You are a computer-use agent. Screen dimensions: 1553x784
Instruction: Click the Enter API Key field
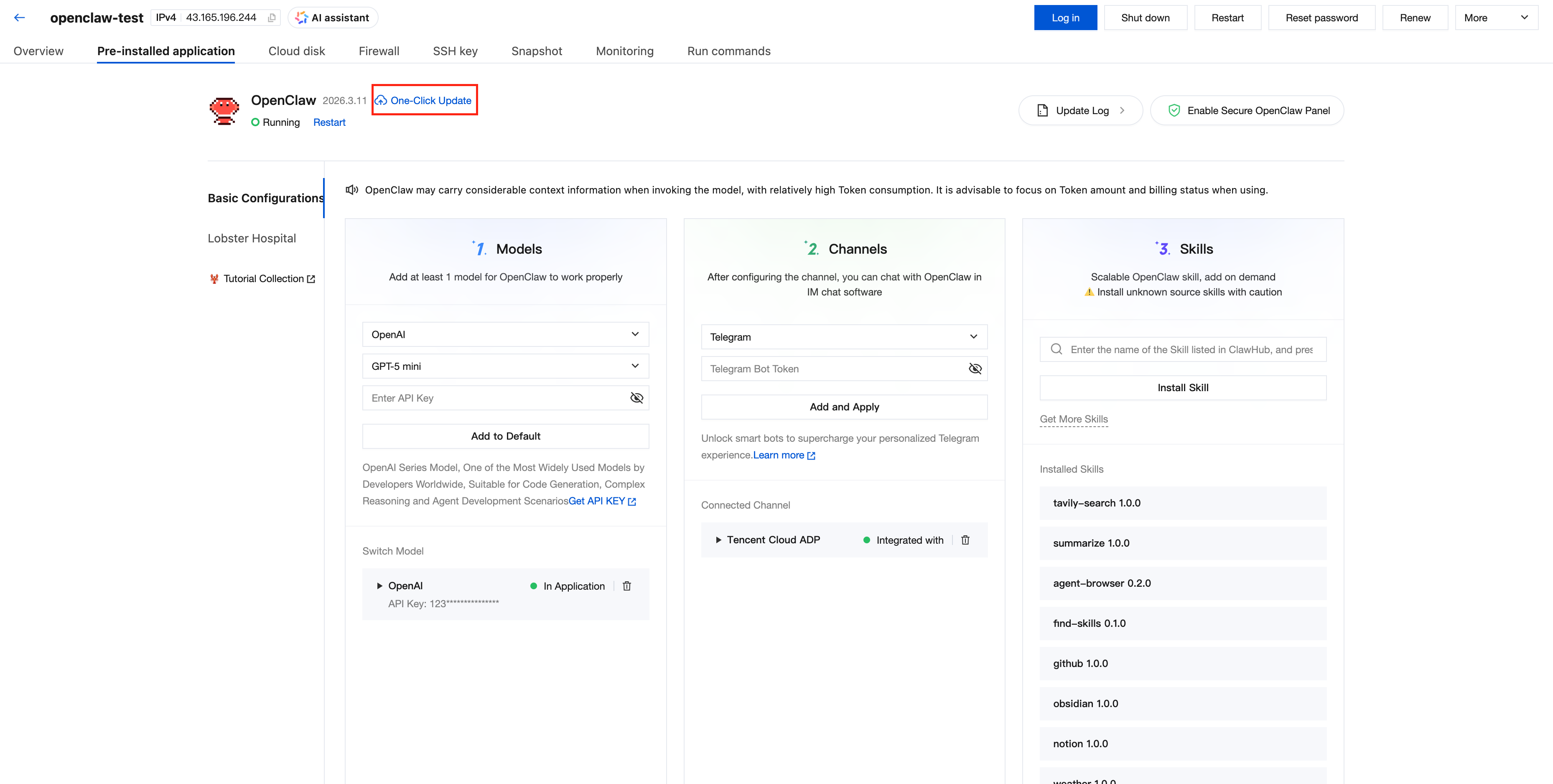pyautogui.click(x=494, y=398)
